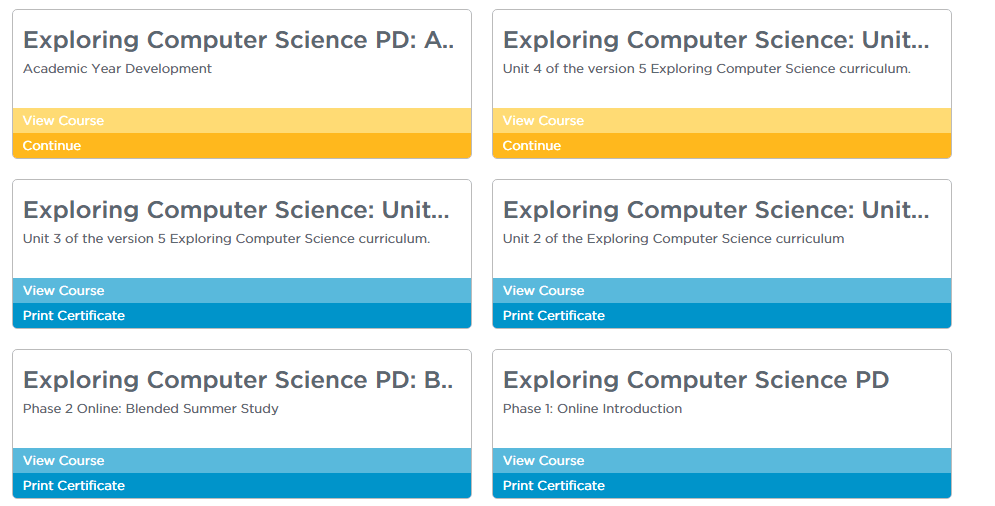
Task: Click the Unit 4 course card title
Action: coord(716,40)
